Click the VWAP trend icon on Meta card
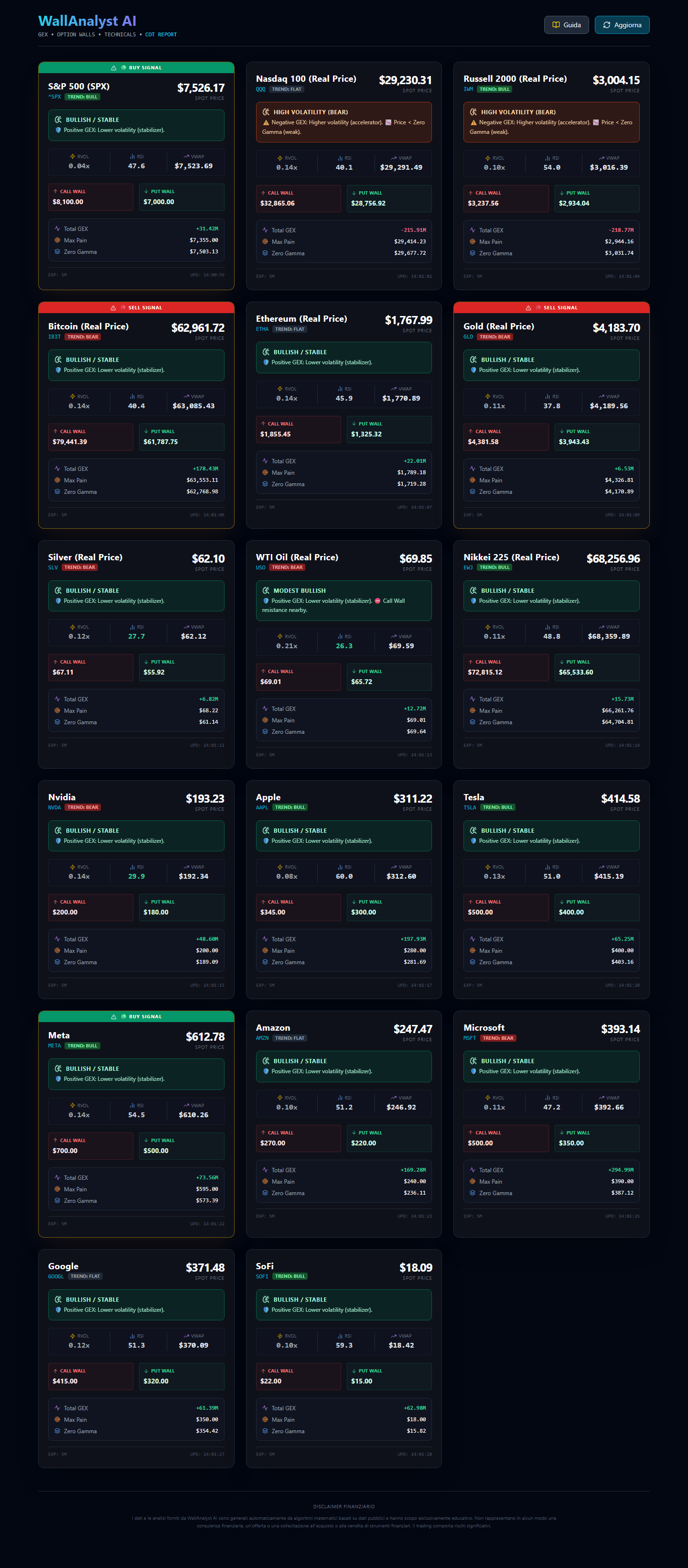 [x=186, y=1105]
